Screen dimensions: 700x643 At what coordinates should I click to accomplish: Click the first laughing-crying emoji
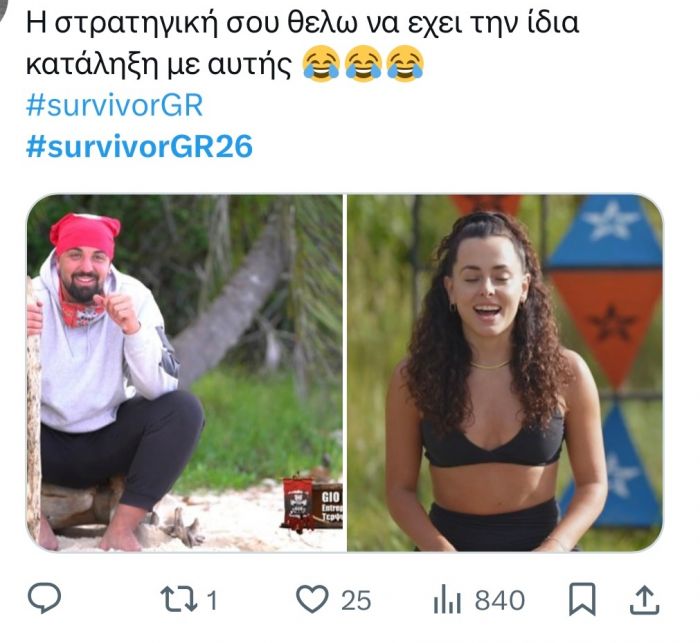[321, 64]
